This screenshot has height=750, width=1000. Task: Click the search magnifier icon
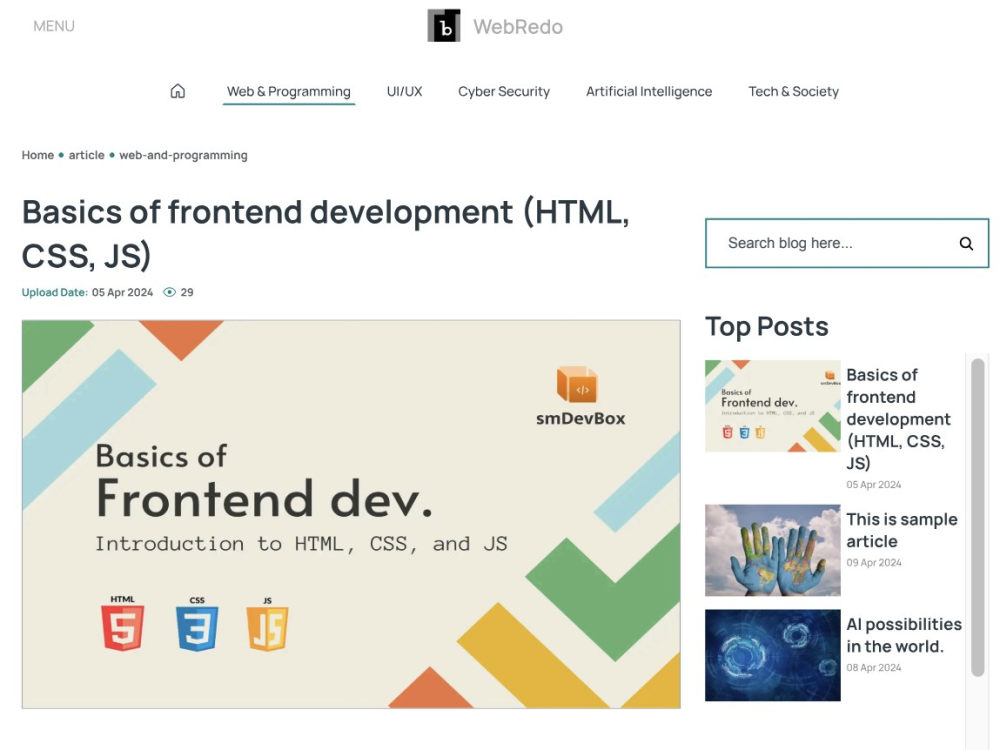coord(966,243)
